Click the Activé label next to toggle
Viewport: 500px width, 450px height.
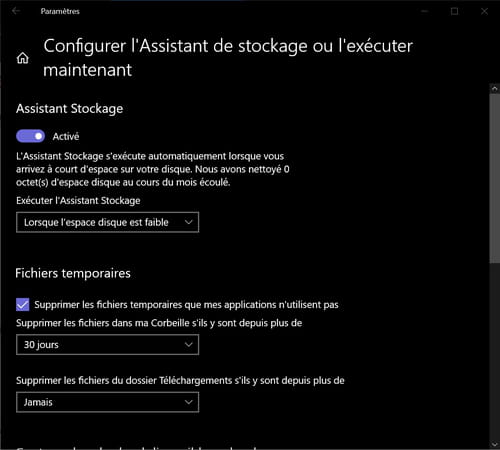click(x=66, y=136)
